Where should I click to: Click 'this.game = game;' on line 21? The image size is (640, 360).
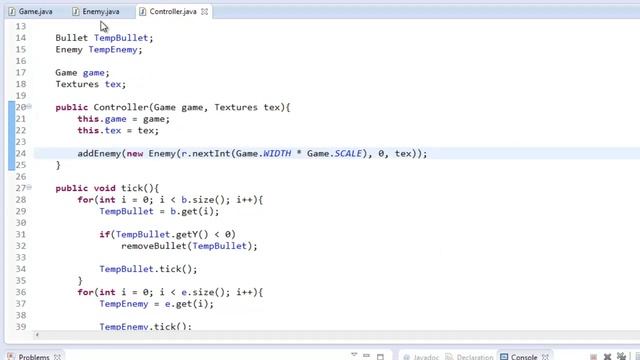(x=123, y=119)
